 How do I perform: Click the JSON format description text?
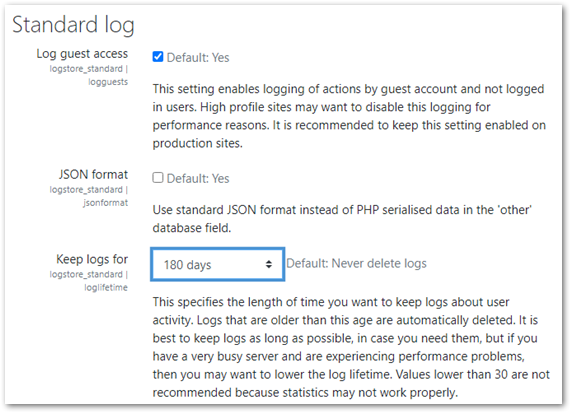342,219
